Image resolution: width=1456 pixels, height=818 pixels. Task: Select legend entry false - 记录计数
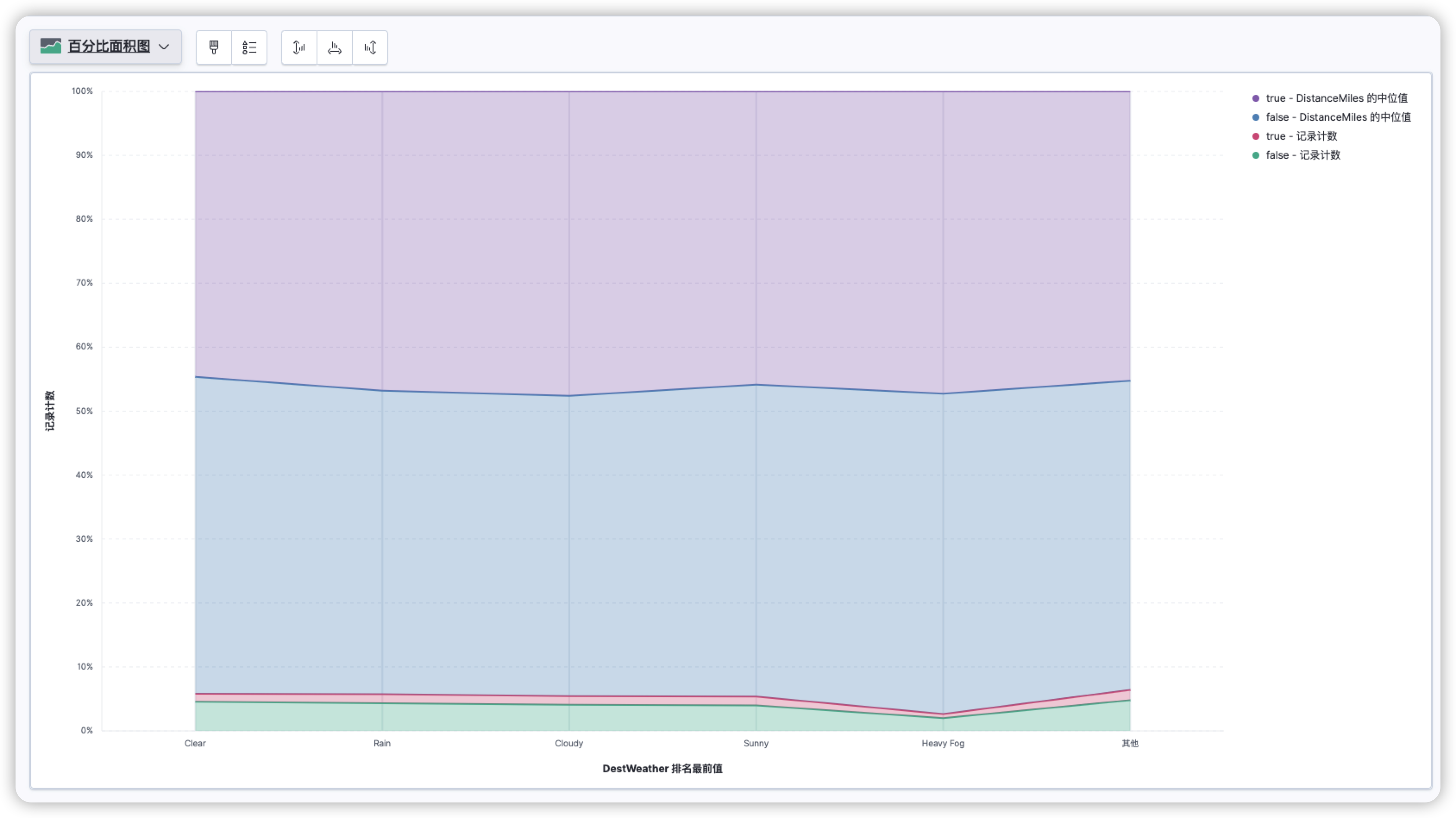tap(1303, 155)
